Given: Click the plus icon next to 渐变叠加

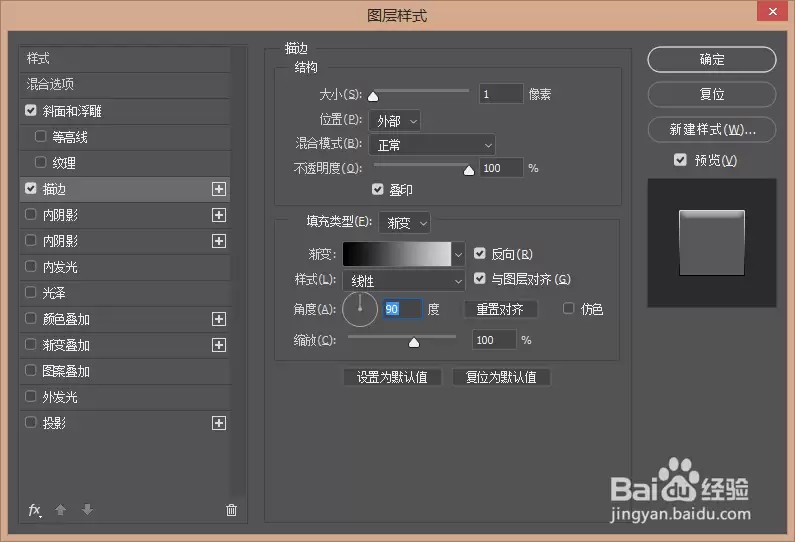Looking at the screenshot, I should point(219,345).
